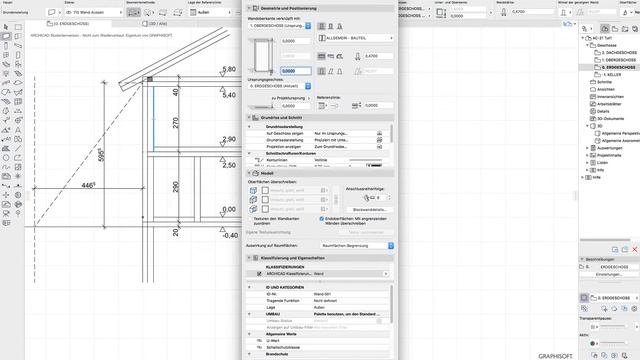
Task: Uncheck Endoberflächen mit angrenzenden Wänden überschreiben
Action: point(322,219)
